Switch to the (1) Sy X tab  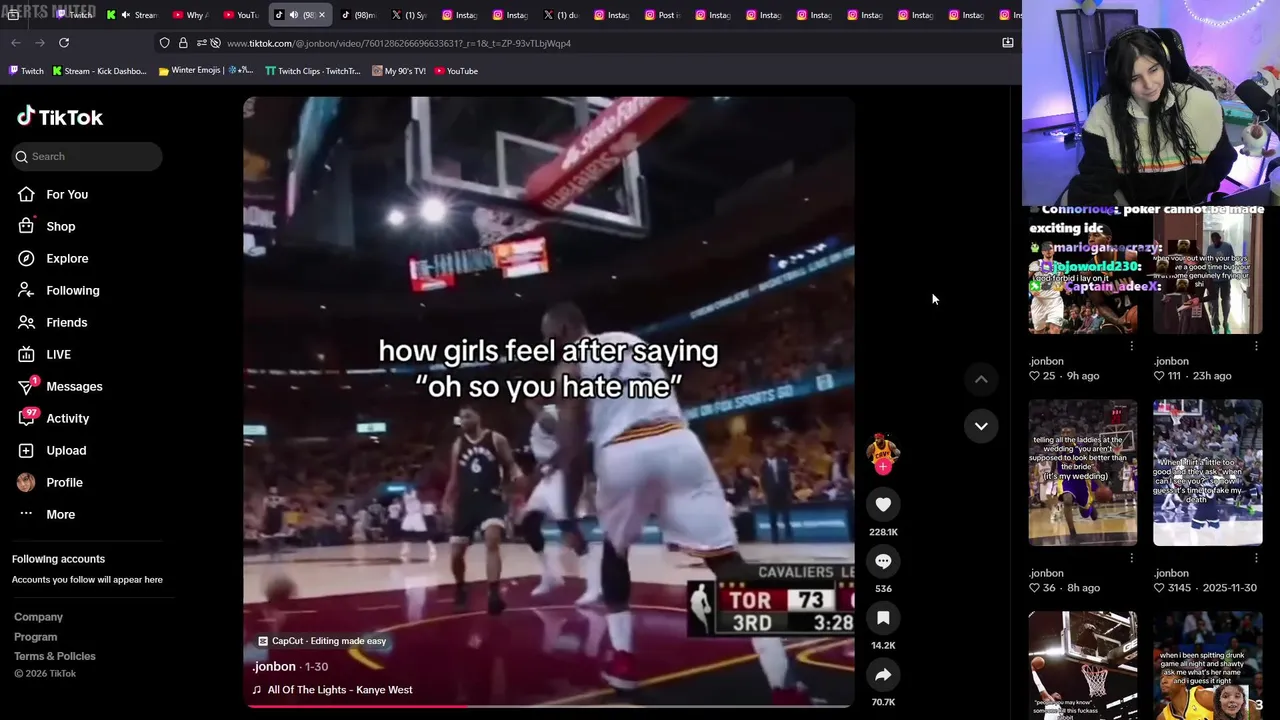409,15
